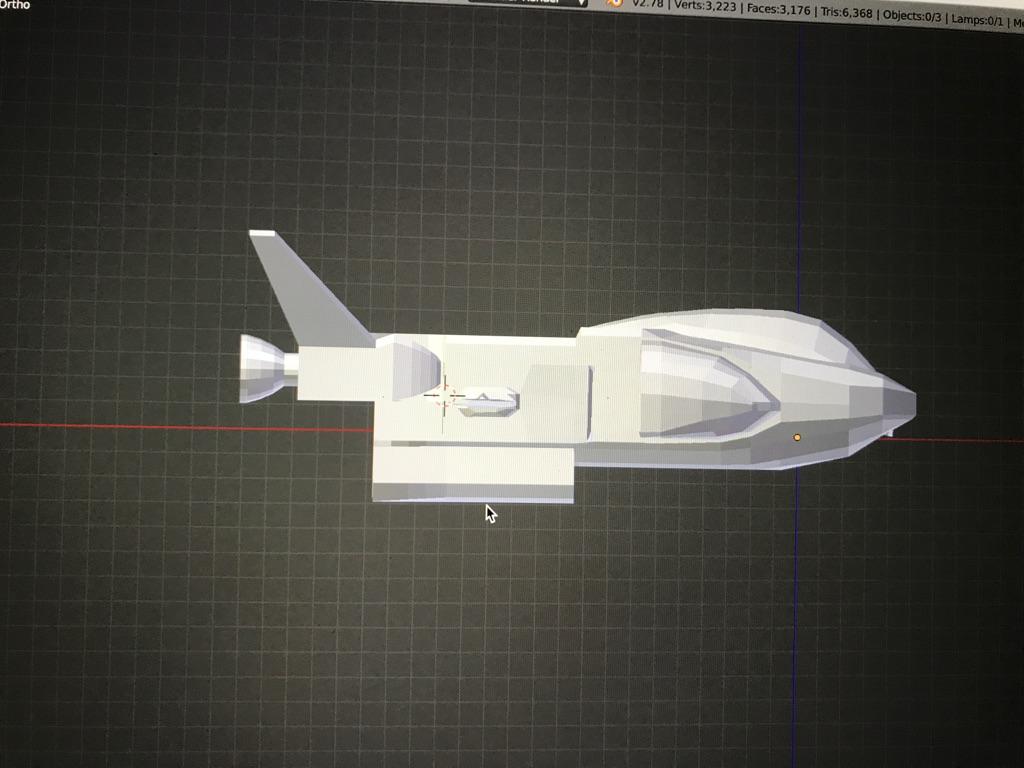
Task: Click the Blender logo icon in header
Action: (615, 3)
